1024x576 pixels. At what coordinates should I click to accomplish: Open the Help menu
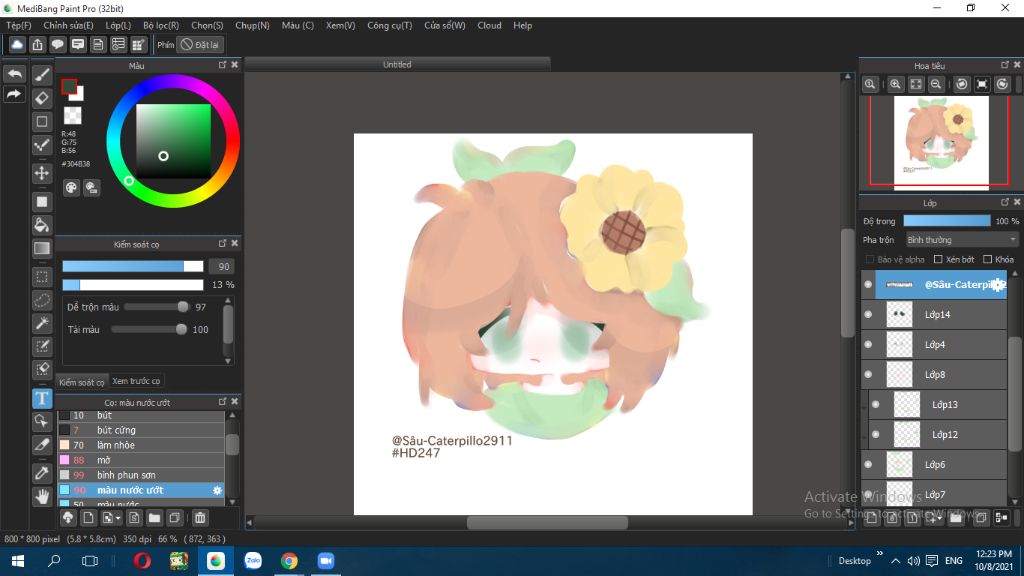coord(522,25)
